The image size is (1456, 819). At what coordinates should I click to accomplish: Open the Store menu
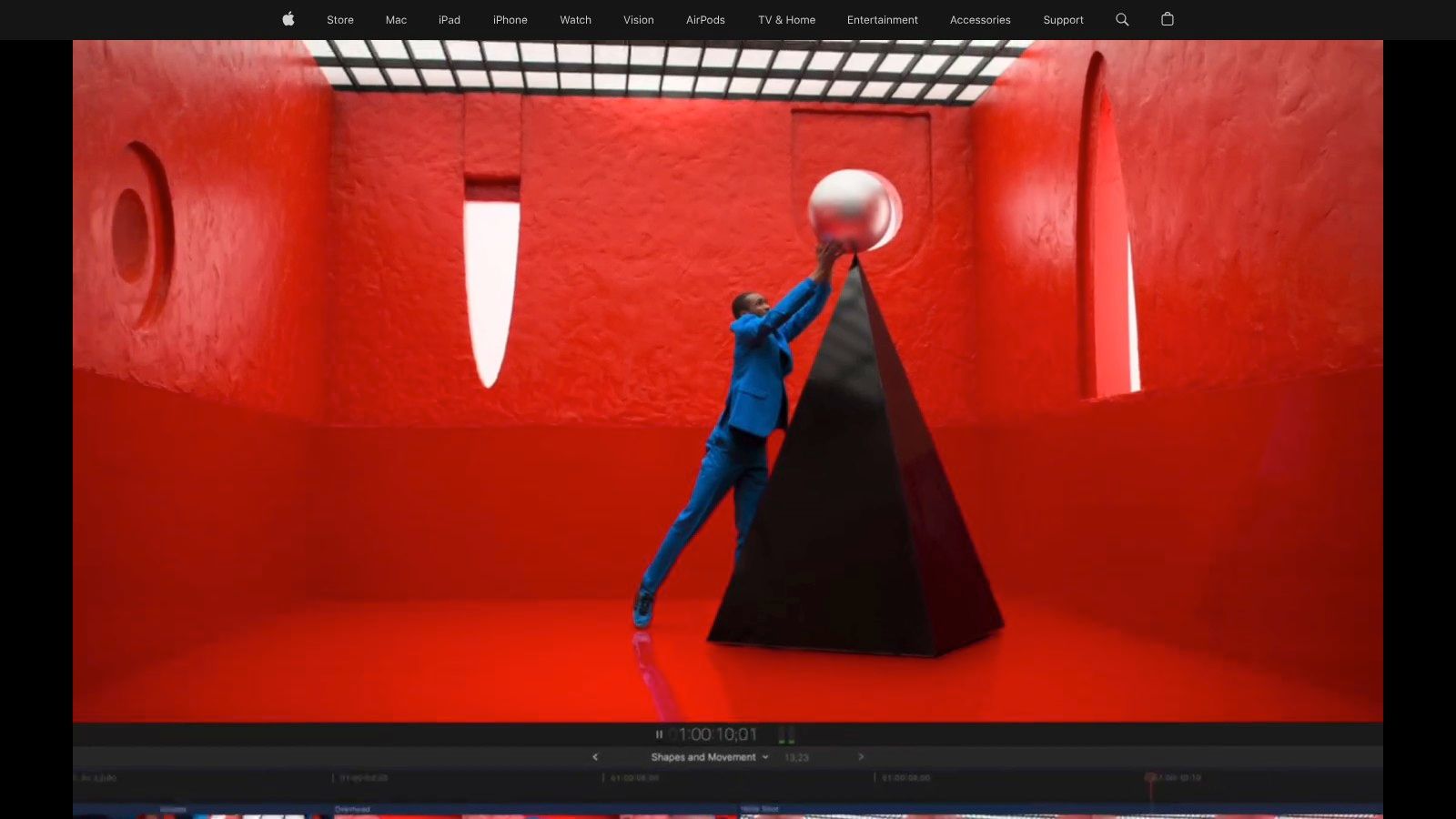pyautogui.click(x=339, y=19)
